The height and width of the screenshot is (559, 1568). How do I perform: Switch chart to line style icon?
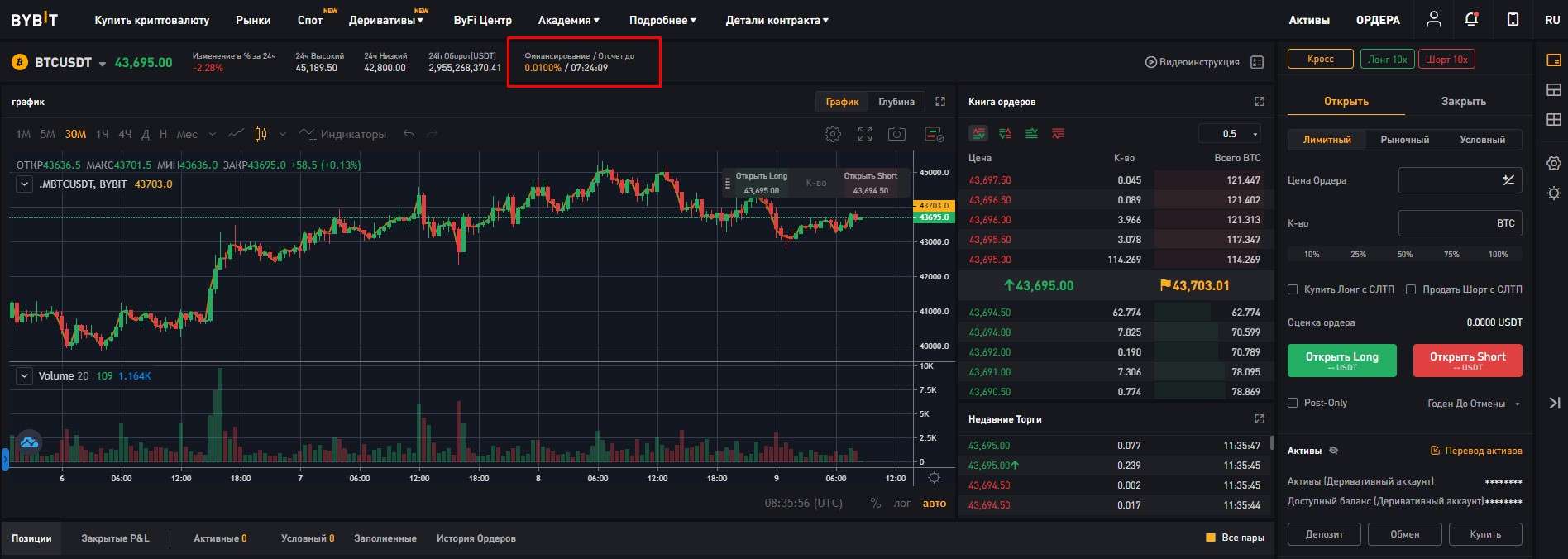coord(236,134)
